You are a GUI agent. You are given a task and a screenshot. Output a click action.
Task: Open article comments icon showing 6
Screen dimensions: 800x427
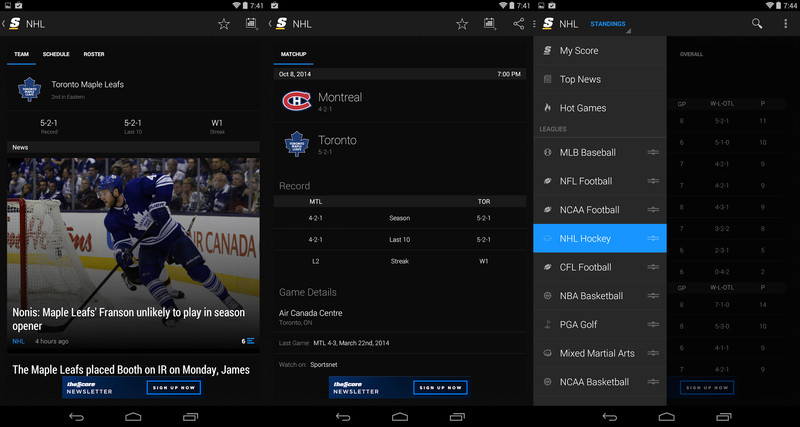248,341
